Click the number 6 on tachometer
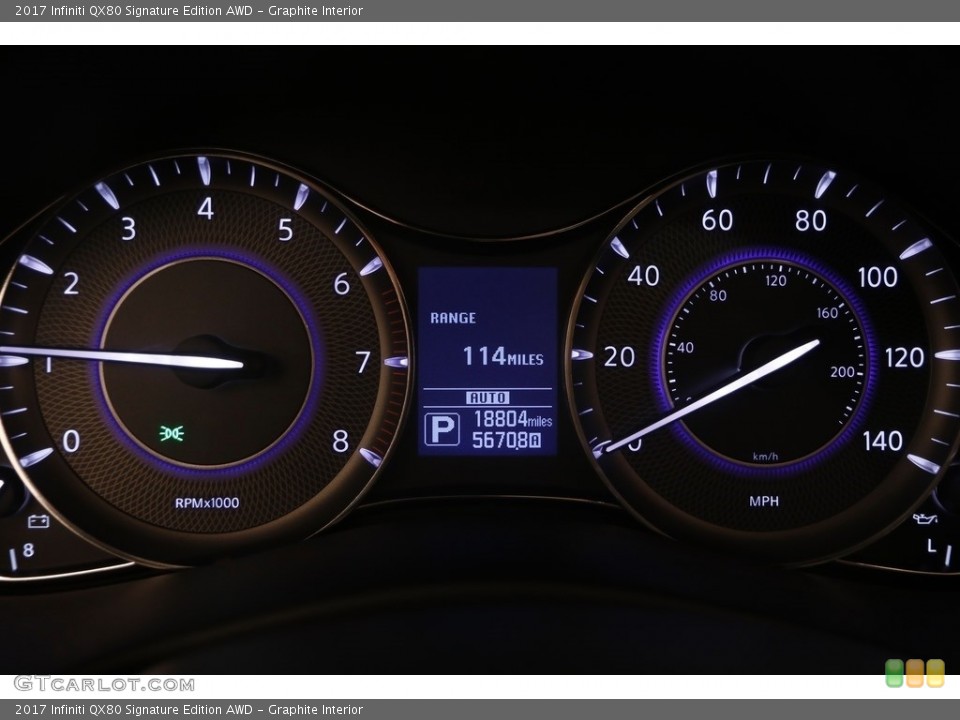960x720 pixels. [x=342, y=284]
